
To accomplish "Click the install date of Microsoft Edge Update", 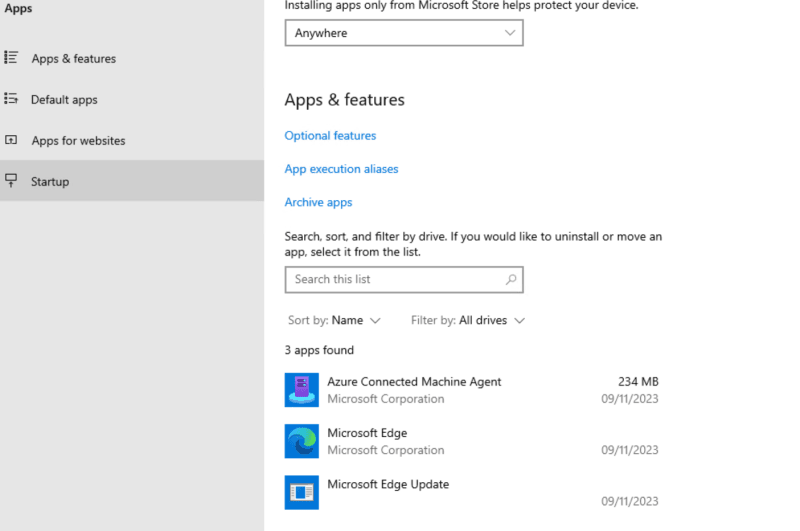I will coord(630,501).
